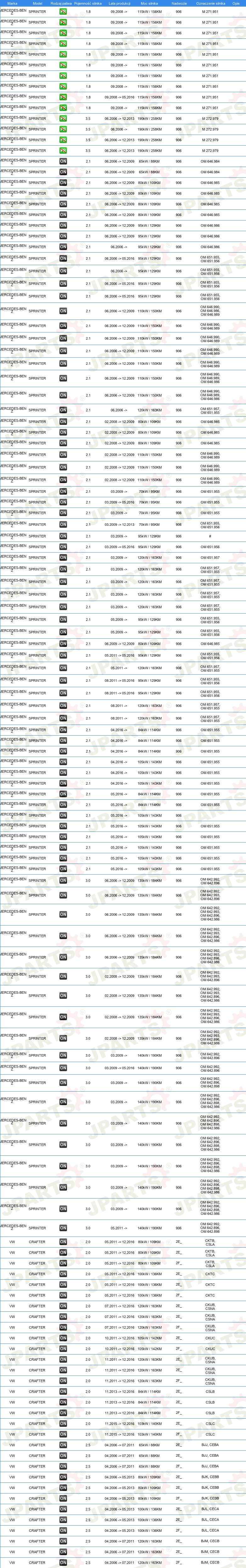This screenshot has width=246, height=1568.
Task: Click PB icon in the 3.5 '06.2006 ->' row
Action: pyautogui.click(x=63, y=129)
